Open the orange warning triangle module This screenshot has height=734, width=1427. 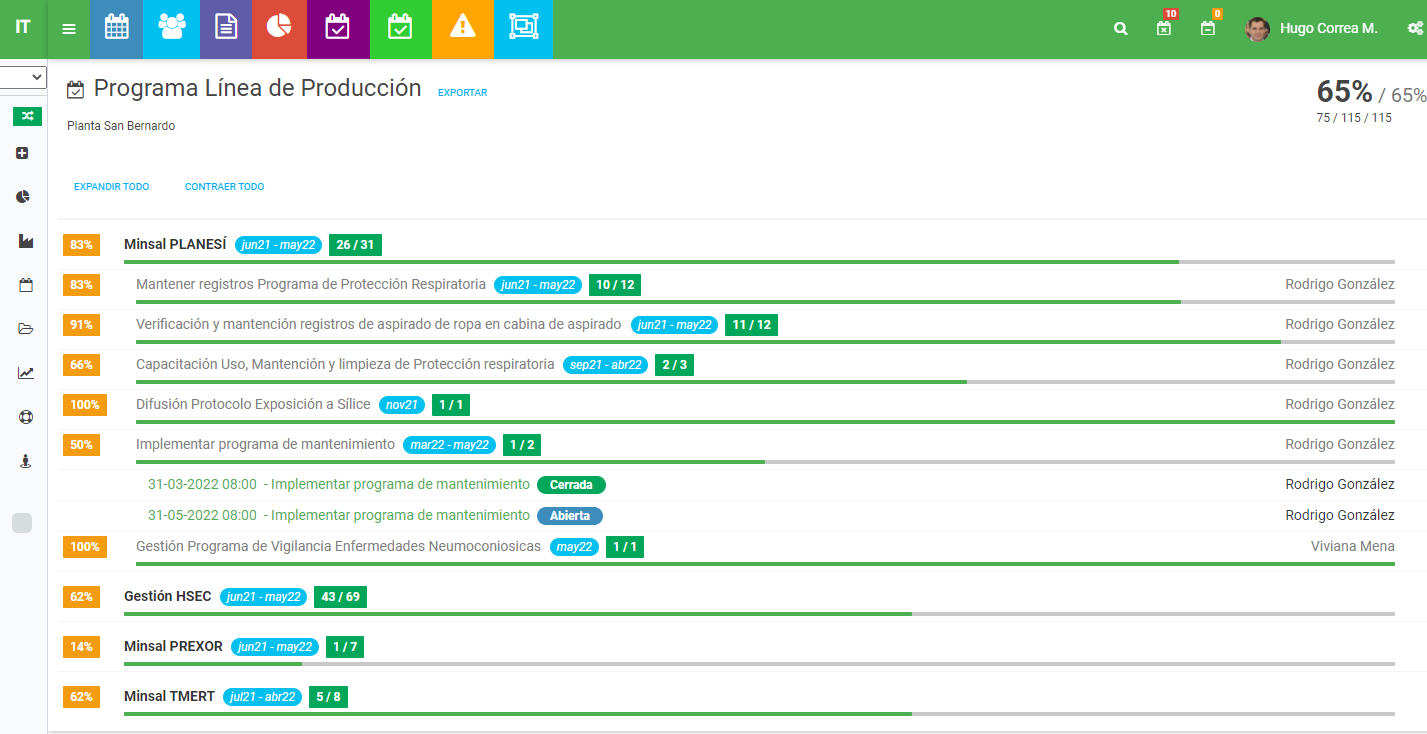pos(462,29)
